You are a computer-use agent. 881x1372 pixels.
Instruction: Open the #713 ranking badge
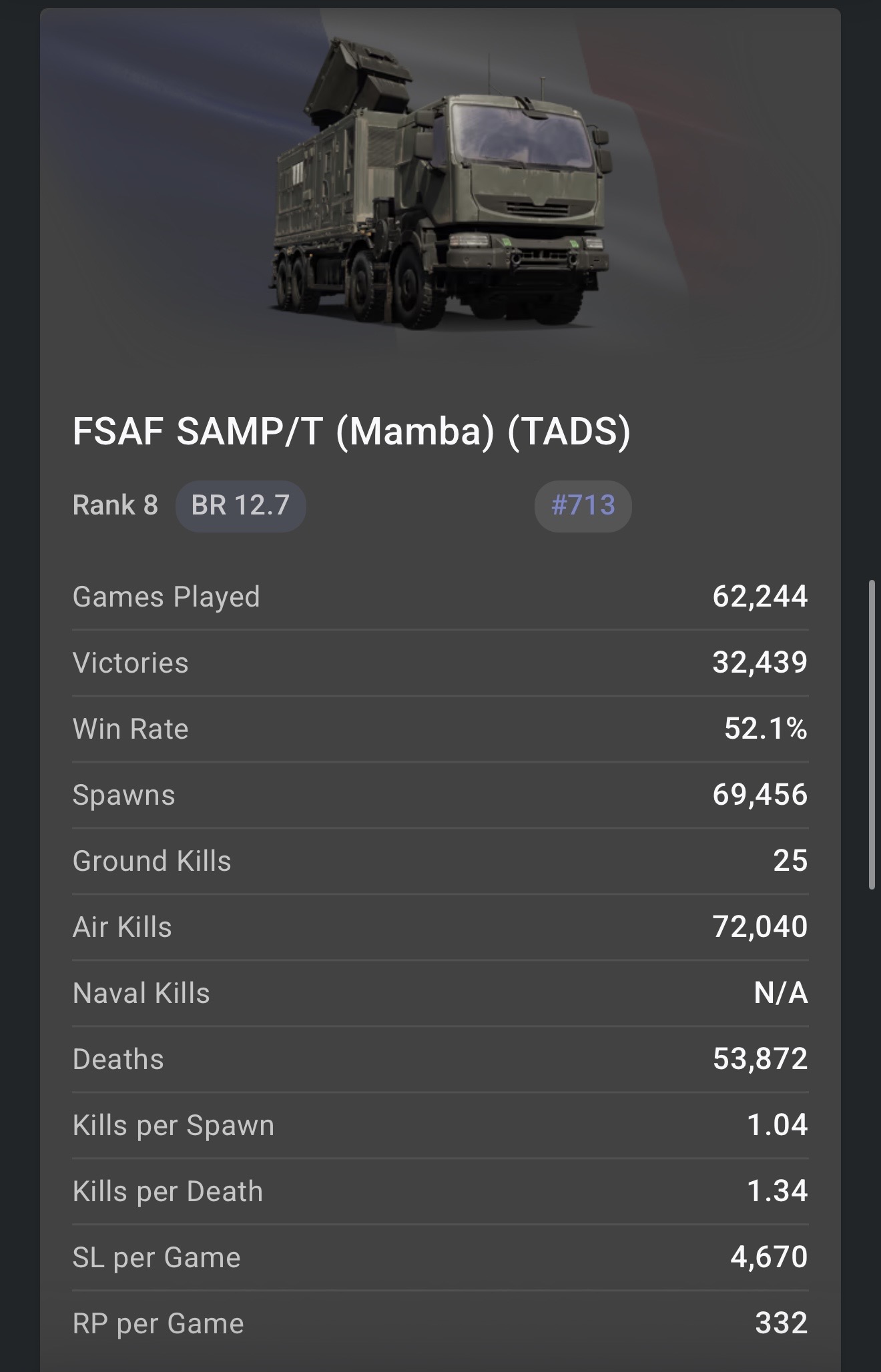coord(583,506)
